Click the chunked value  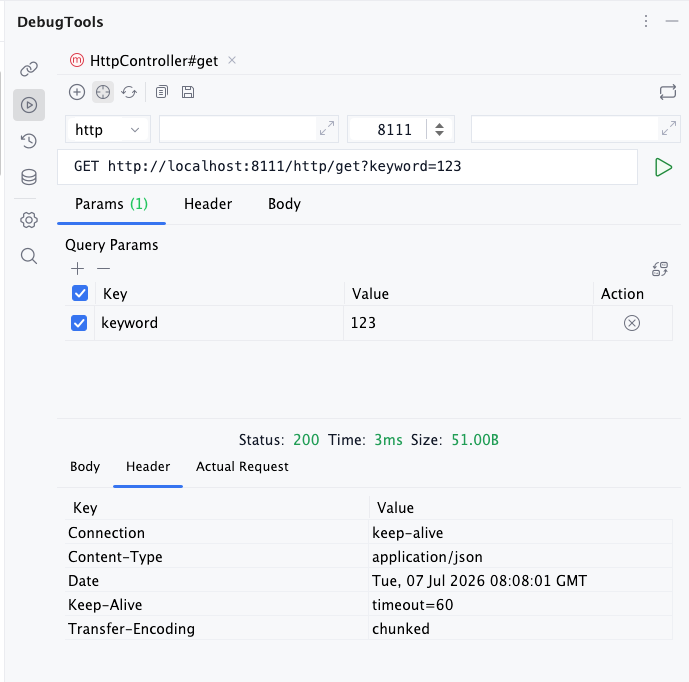tap(401, 629)
